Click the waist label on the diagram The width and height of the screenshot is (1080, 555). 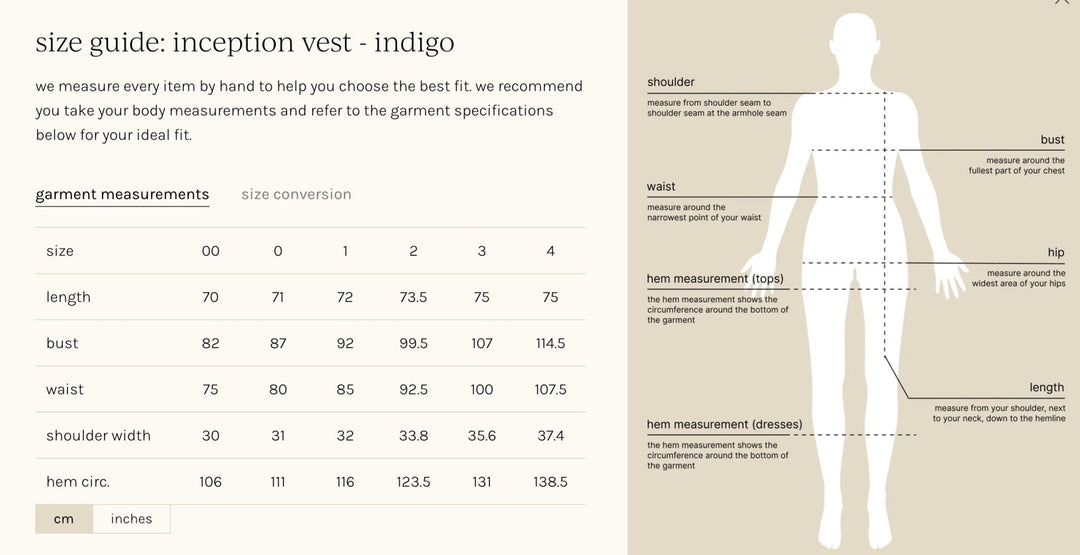661,187
